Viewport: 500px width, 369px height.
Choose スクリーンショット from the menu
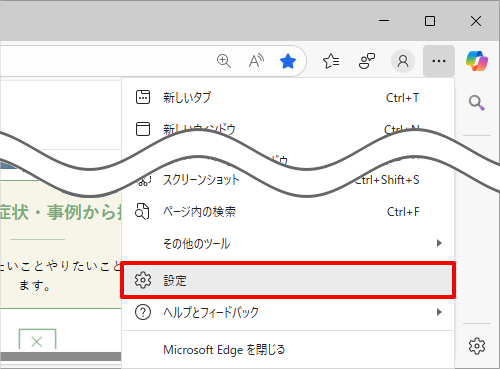[x=288, y=180]
